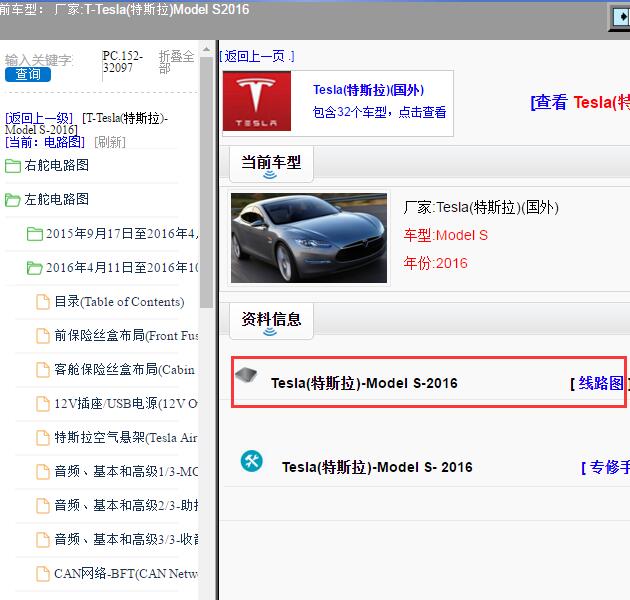Click the 车型:Model S text

[x=446, y=235]
